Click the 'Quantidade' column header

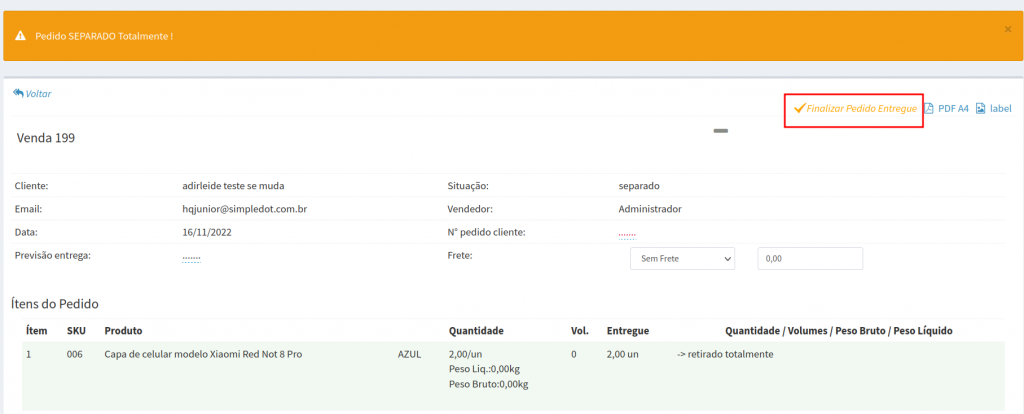[x=475, y=330]
